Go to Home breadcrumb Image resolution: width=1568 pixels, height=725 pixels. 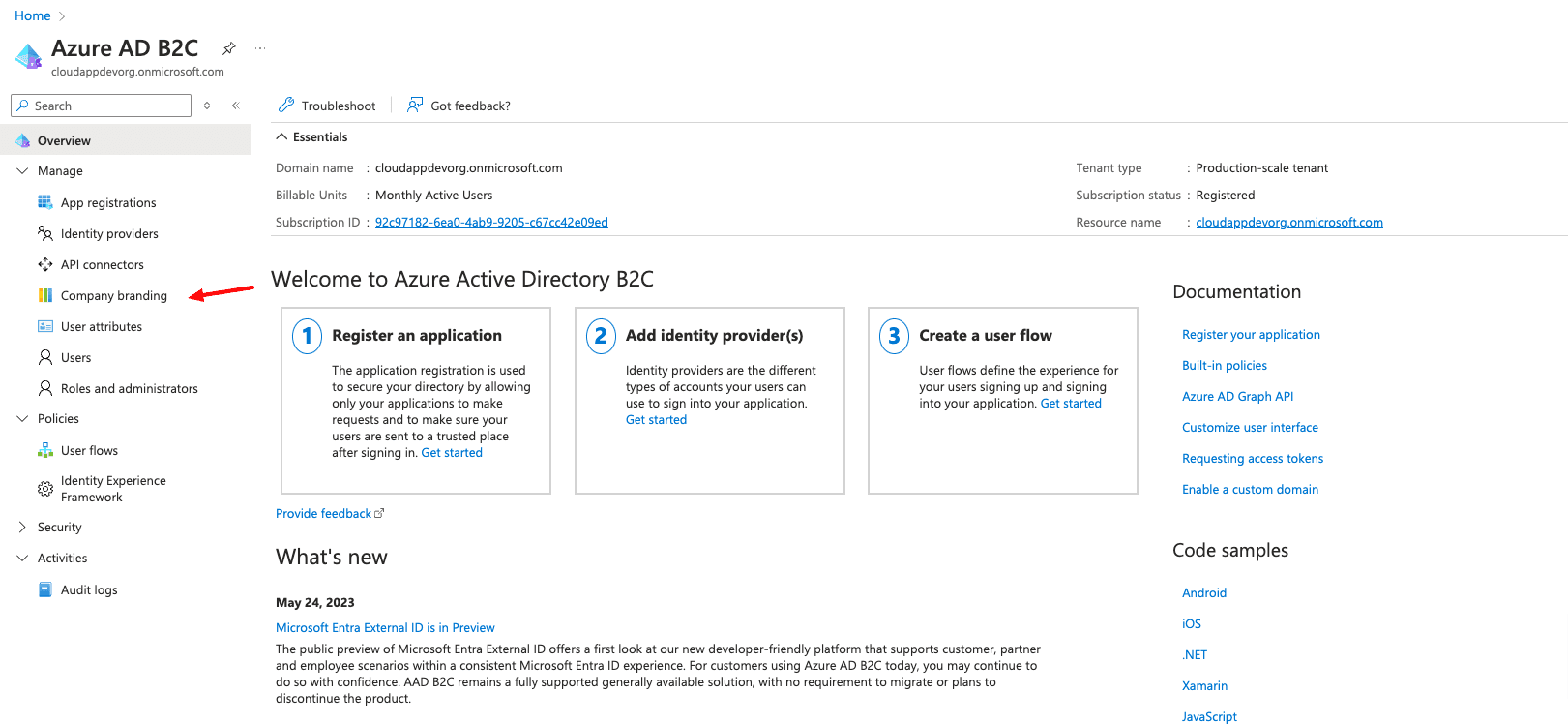click(33, 15)
